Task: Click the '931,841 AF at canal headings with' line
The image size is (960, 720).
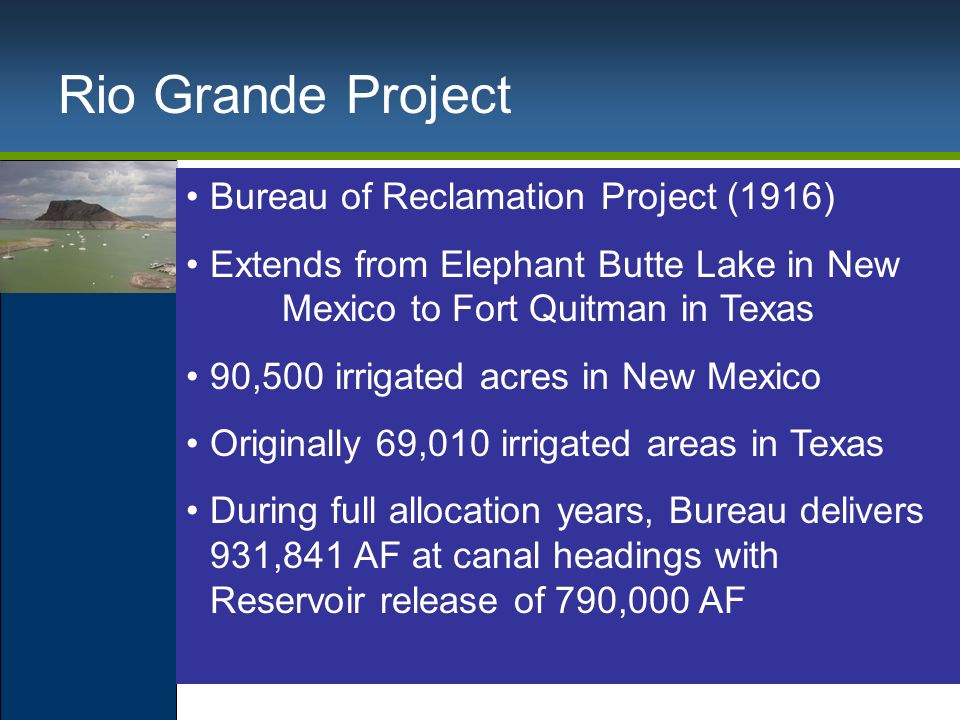Action: pos(494,556)
